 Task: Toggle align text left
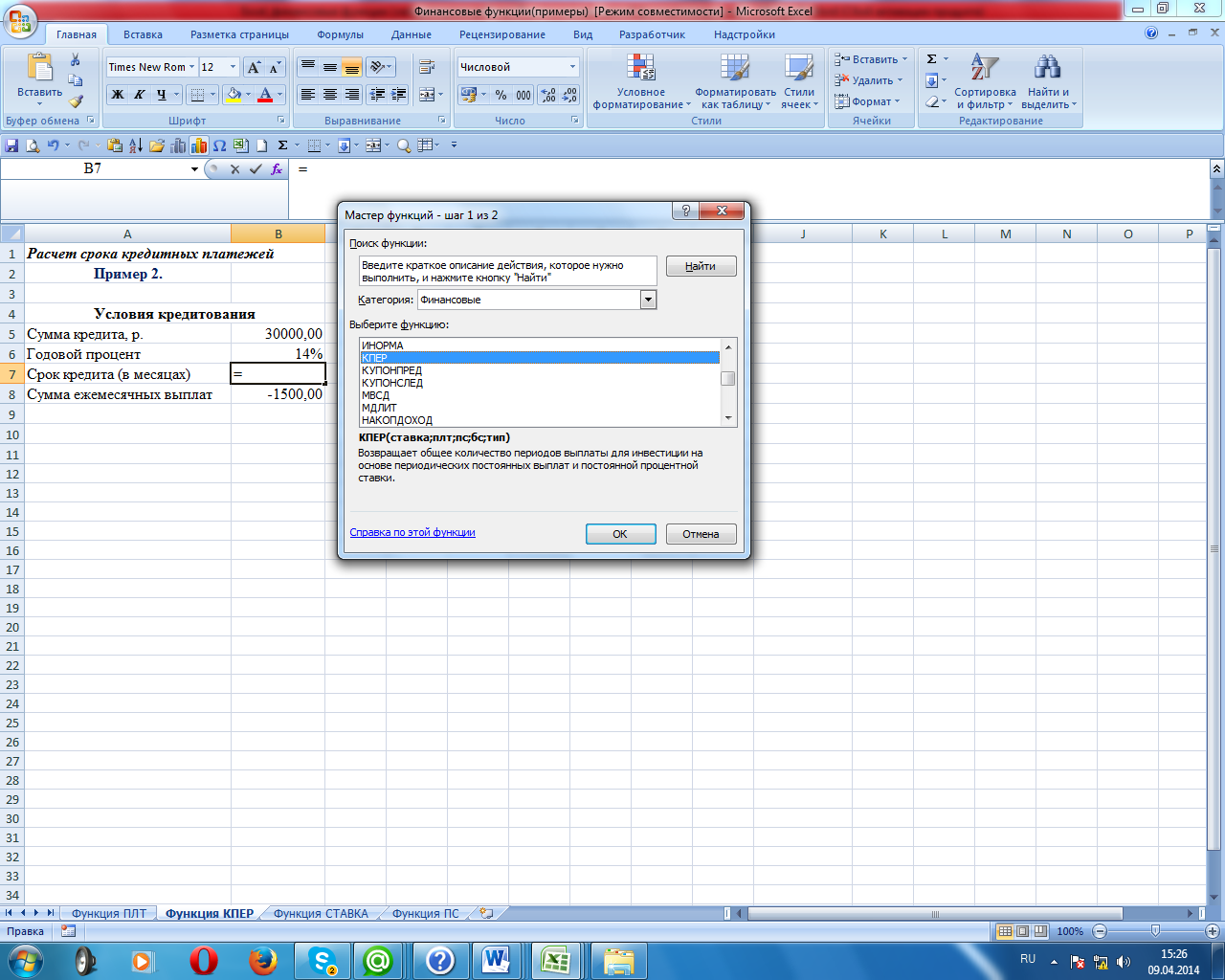pos(308,95)
